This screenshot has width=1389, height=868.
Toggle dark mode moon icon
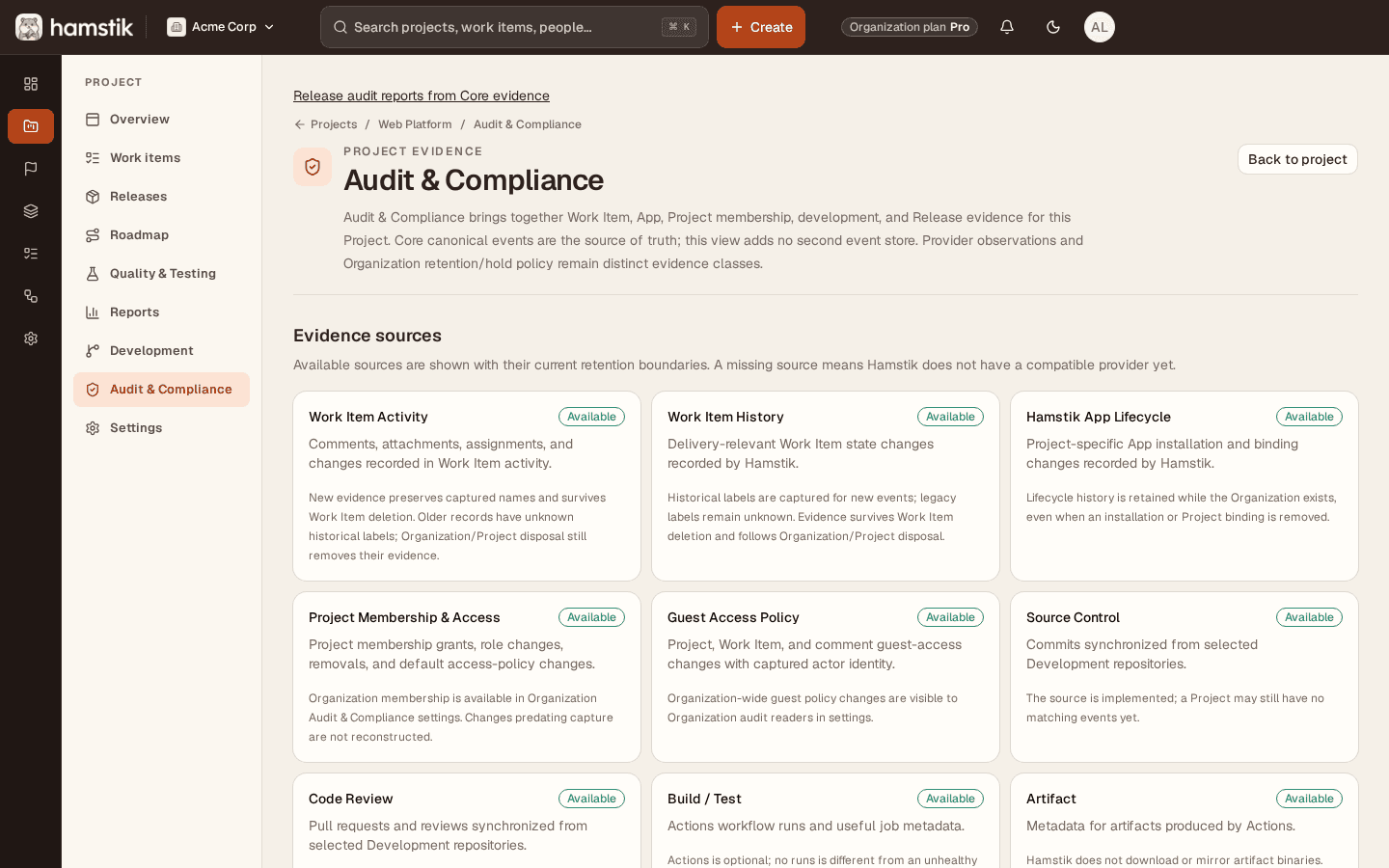coord(1053,27)
